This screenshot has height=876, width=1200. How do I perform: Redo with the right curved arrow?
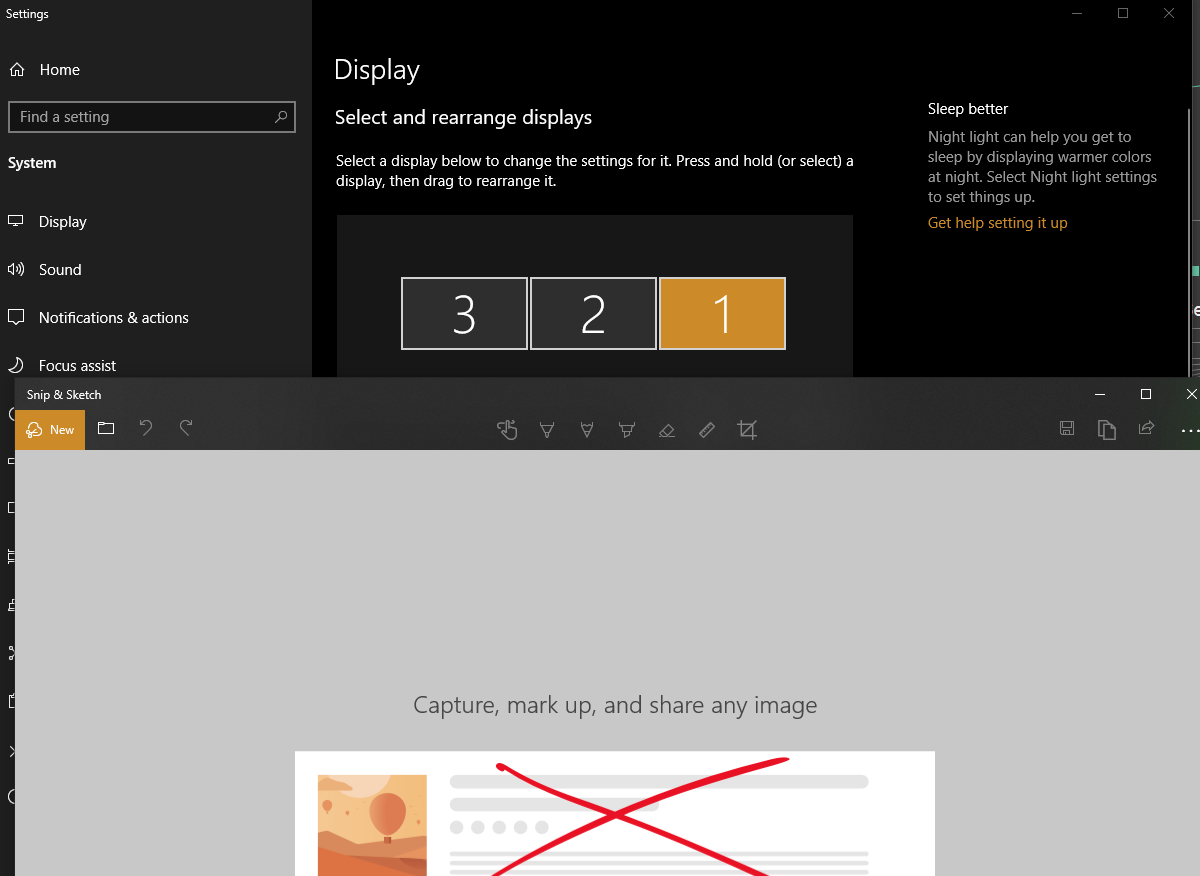pos(186,429)
